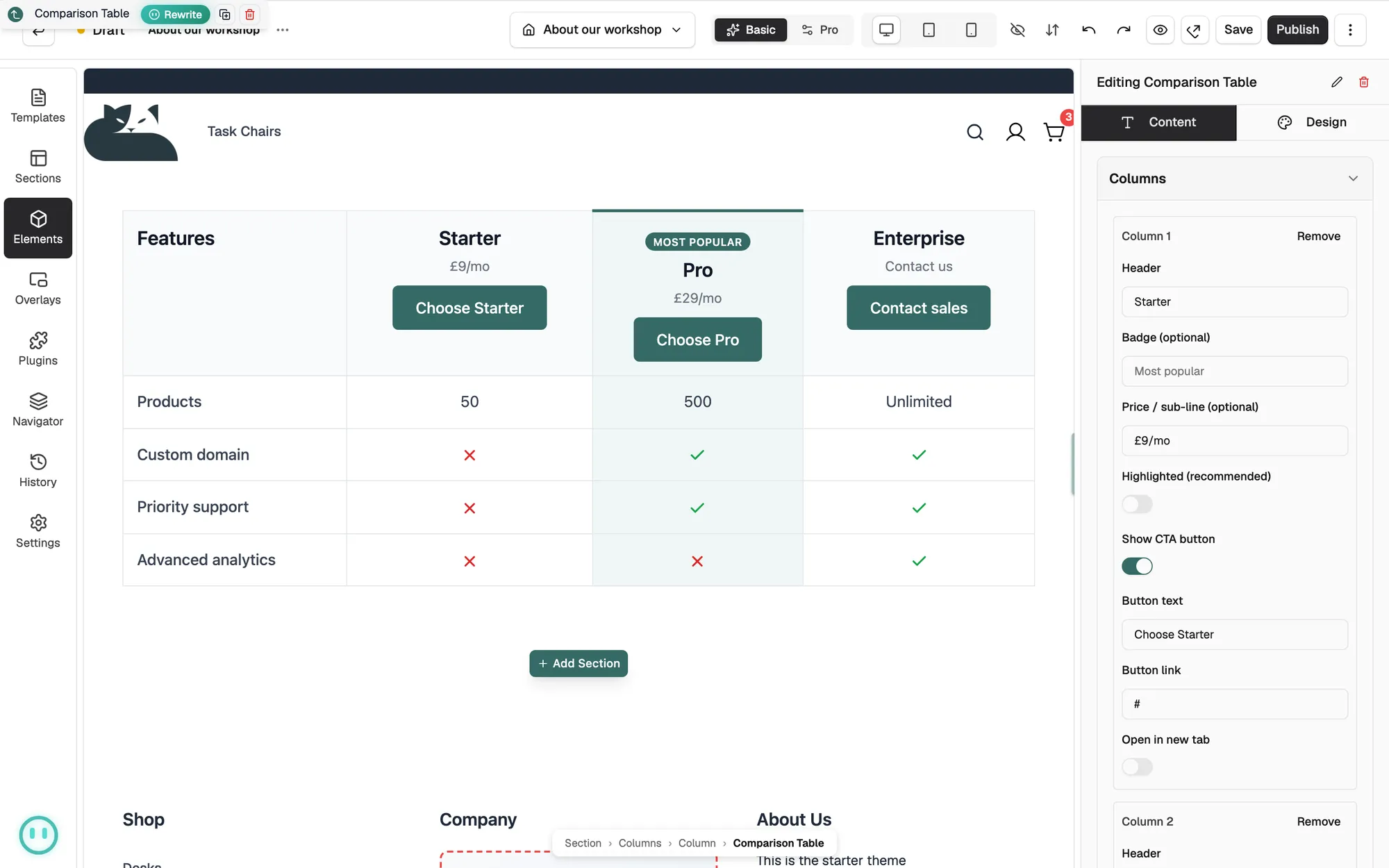Open the About our workshop page dropdown
The width and height of the screenshot is (1389, 868).
pyautogui.click(x=602, y=30)
